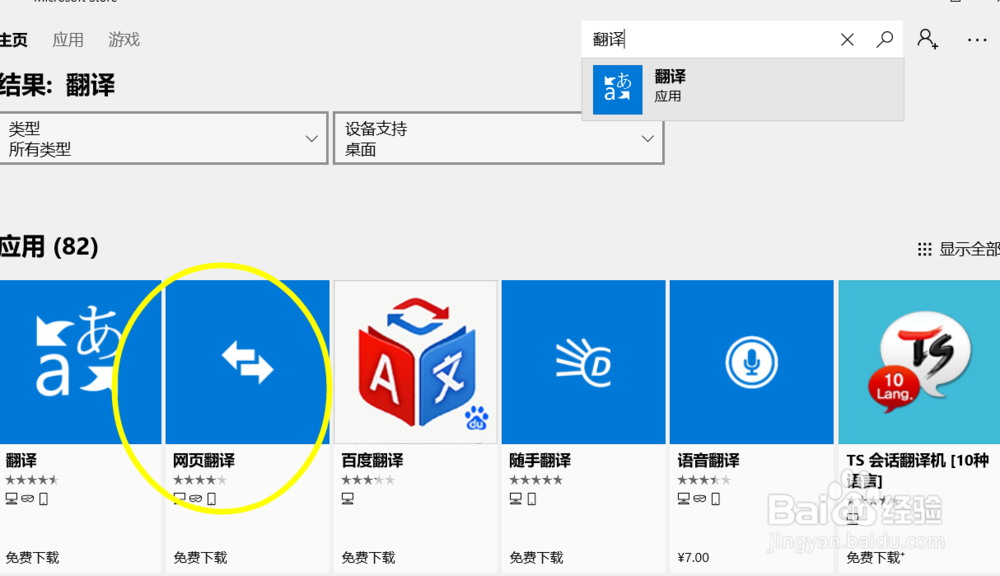This screenshot has height=576, width=1000.
Task: Click the star rating of 随手翻译
Action: pyautogui.click(x=536, y=480)
